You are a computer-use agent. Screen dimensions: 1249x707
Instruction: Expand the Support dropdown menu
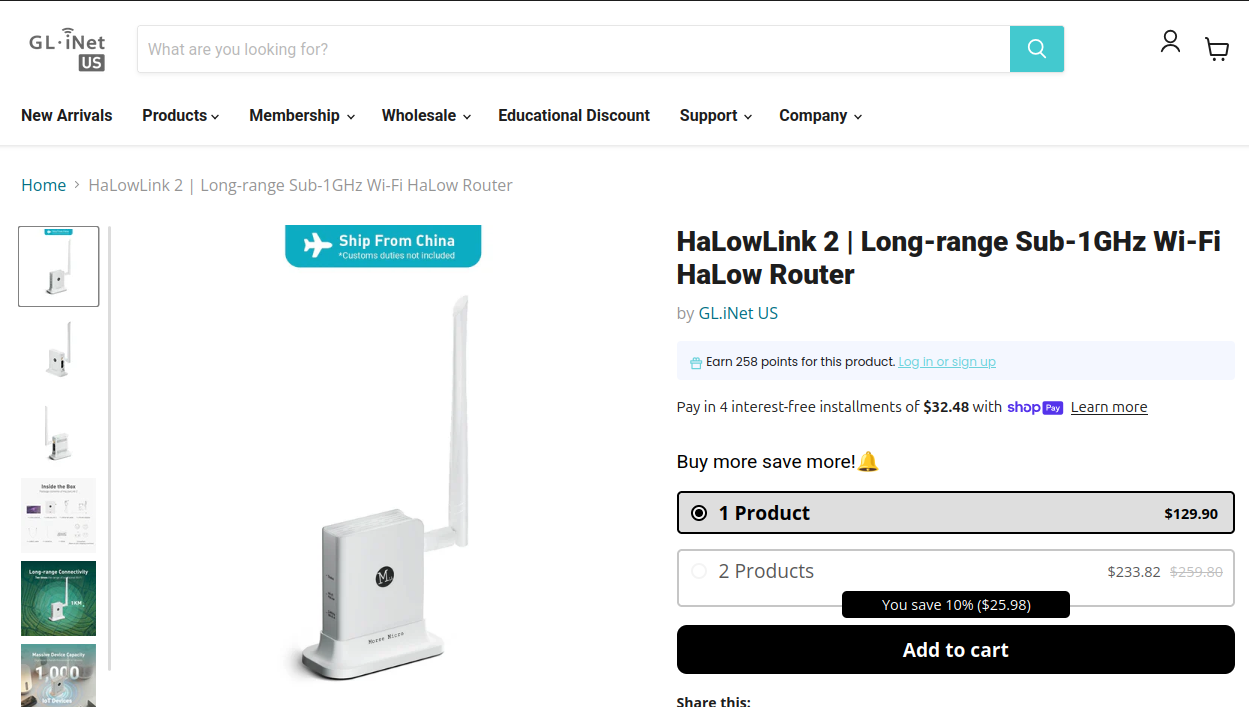pyautogui.click(x=715, y=116)
